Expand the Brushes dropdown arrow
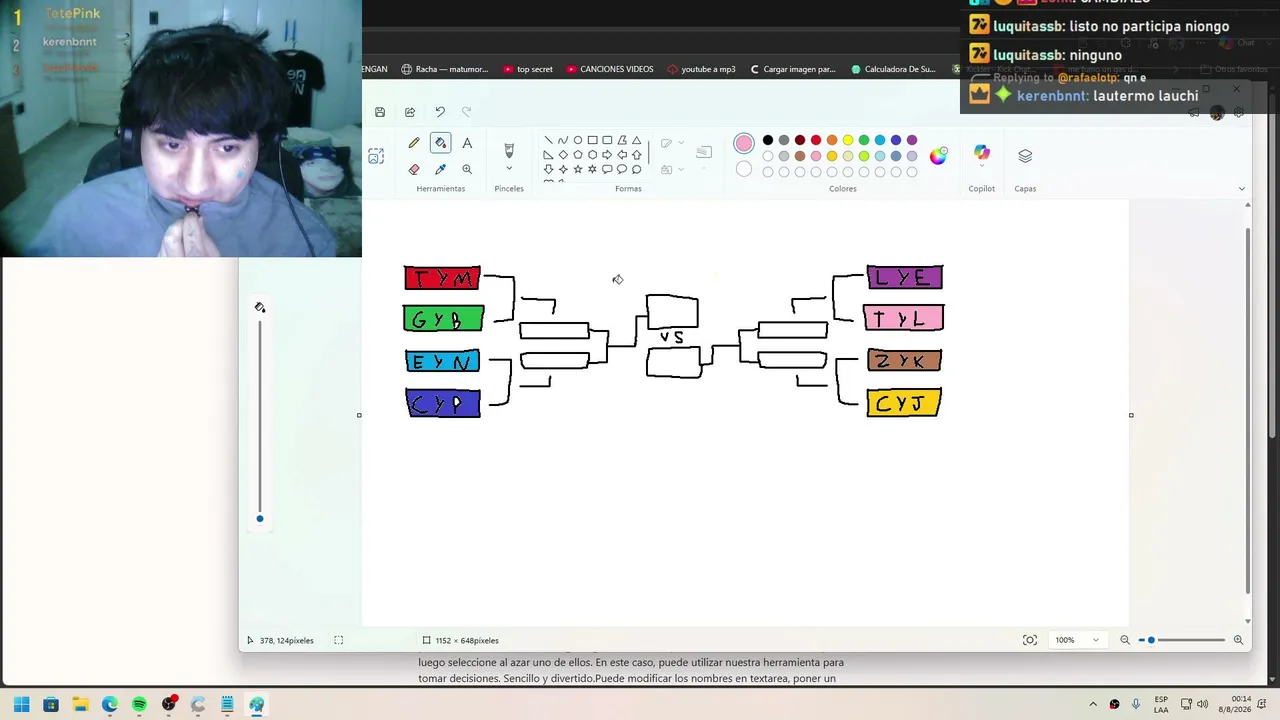 pos(509,169)
